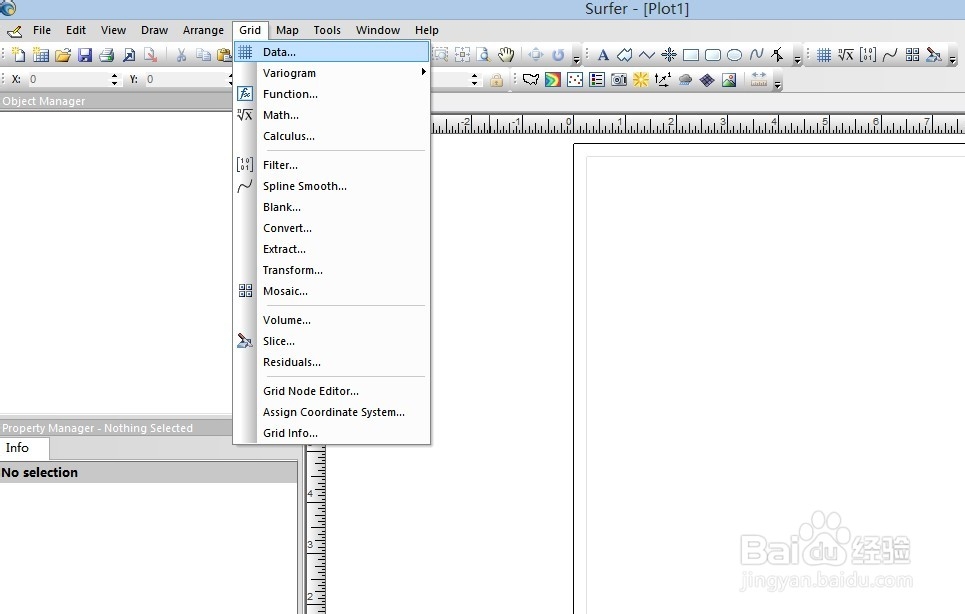
Task: Click the Scale Bar ruler icon
Action: pos(759,79)
